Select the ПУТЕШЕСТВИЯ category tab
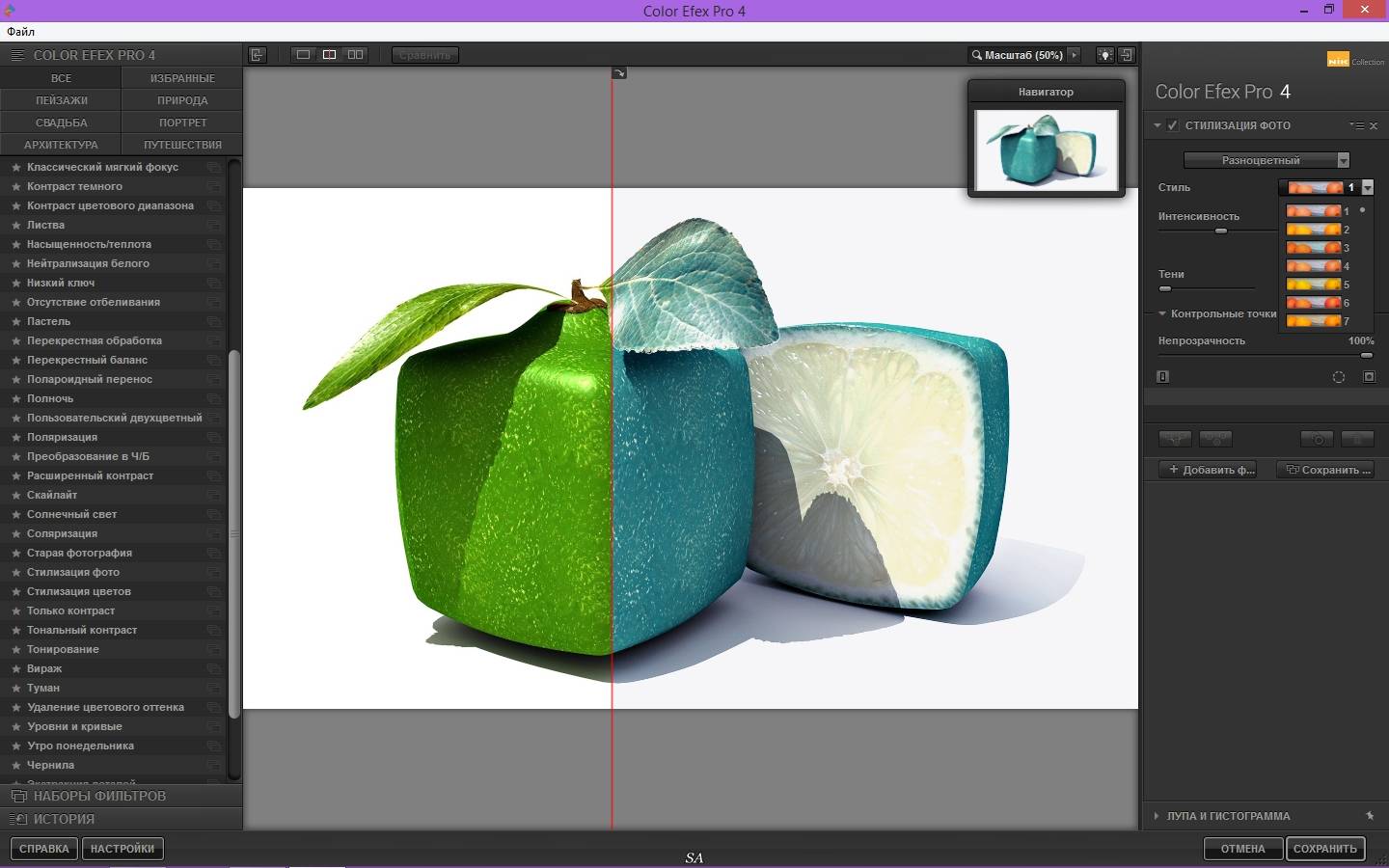 [182, 145]
